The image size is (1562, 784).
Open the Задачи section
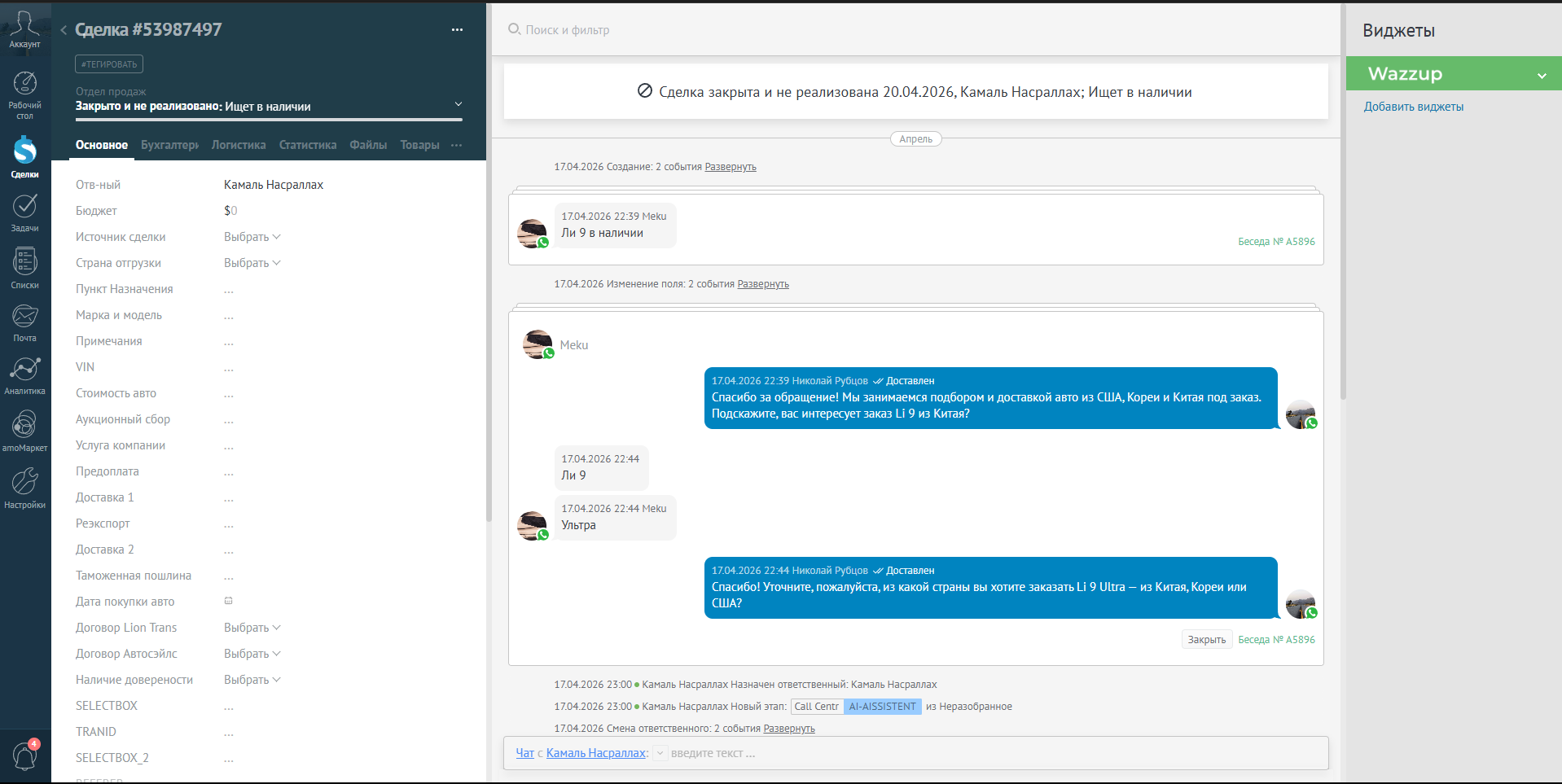click(x=24, y=213)
